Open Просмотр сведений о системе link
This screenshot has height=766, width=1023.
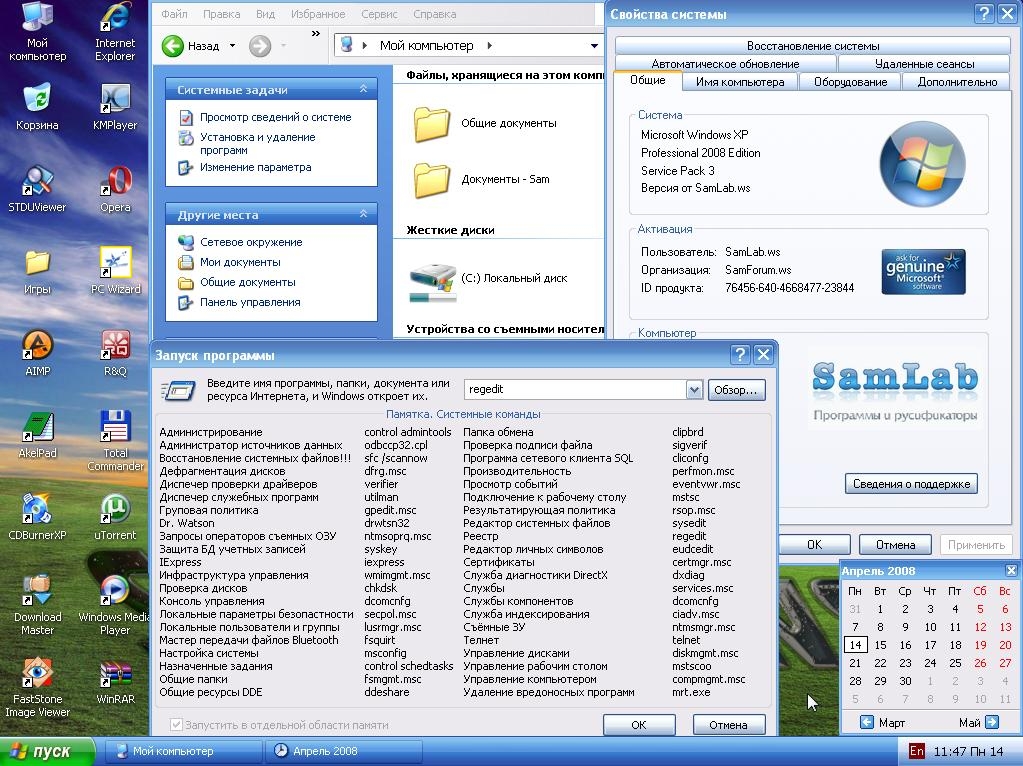pos(275,117)
